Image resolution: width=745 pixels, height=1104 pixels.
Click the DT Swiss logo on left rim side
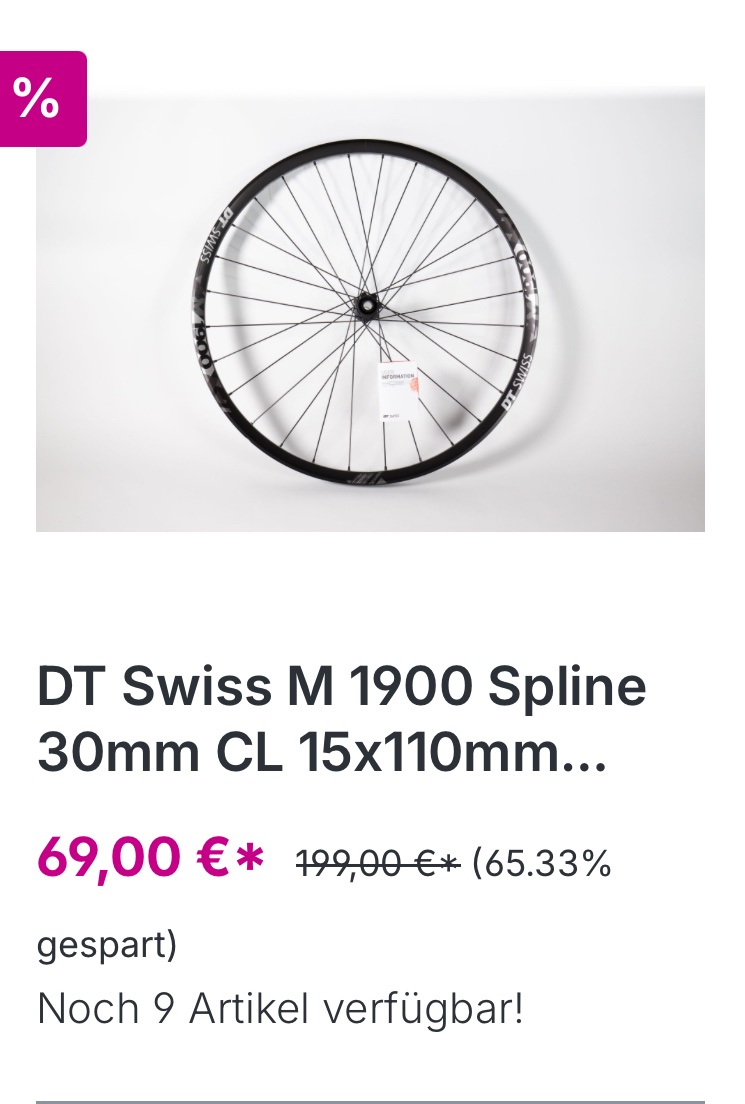pos(212,236)
